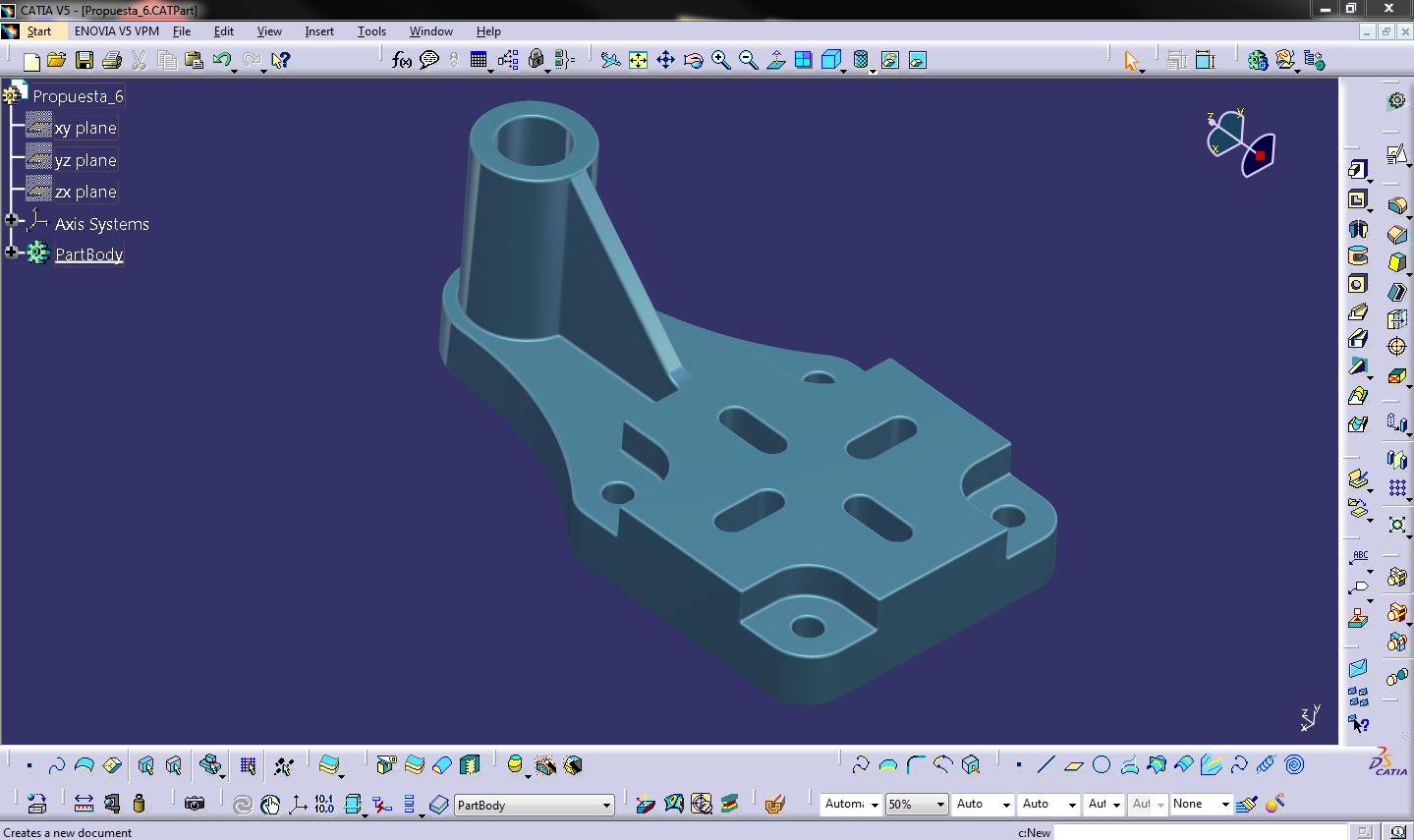Open a file with the folder icon

coord(57,61)
